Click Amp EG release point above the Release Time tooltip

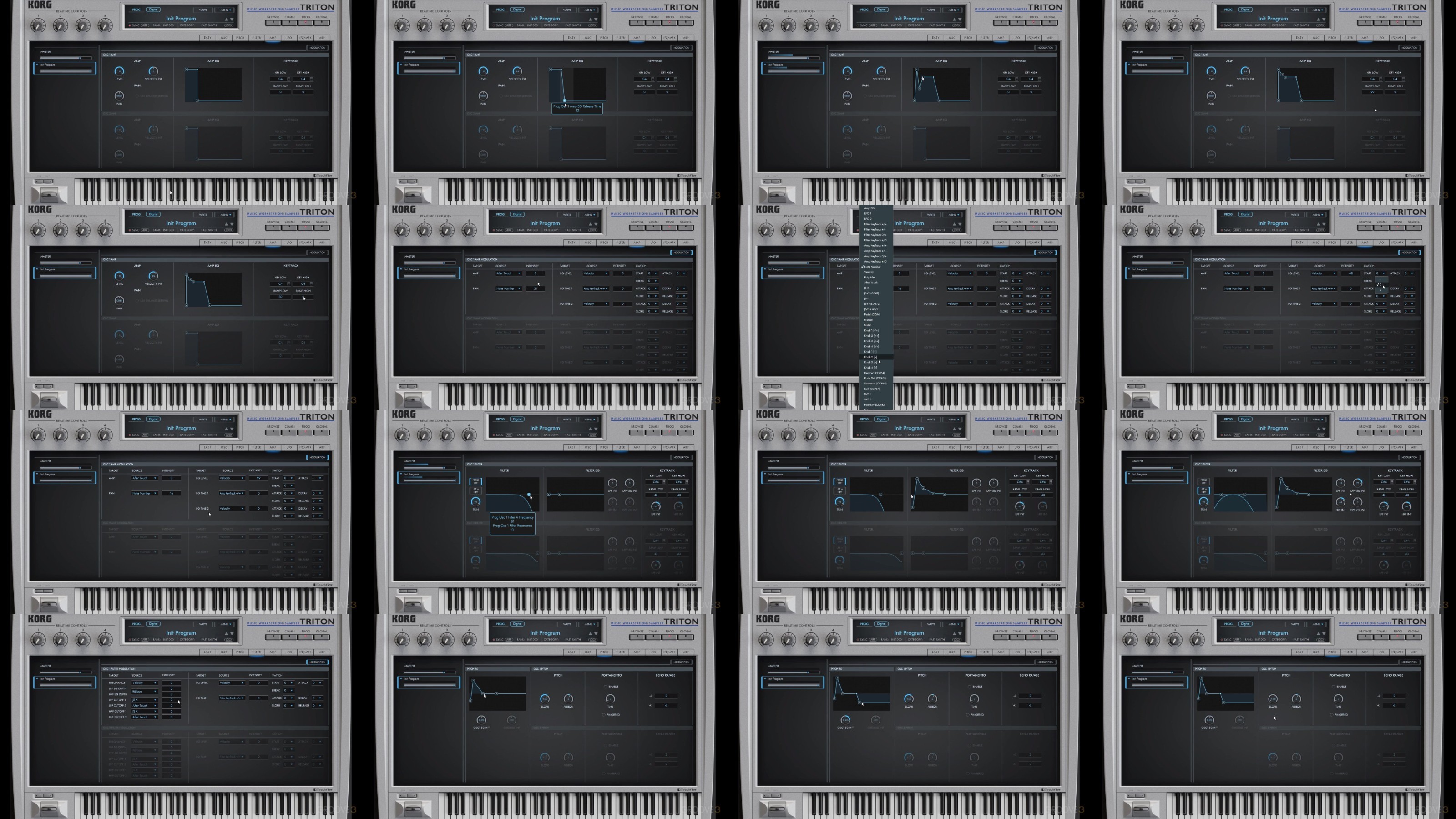tap(565, 101)
